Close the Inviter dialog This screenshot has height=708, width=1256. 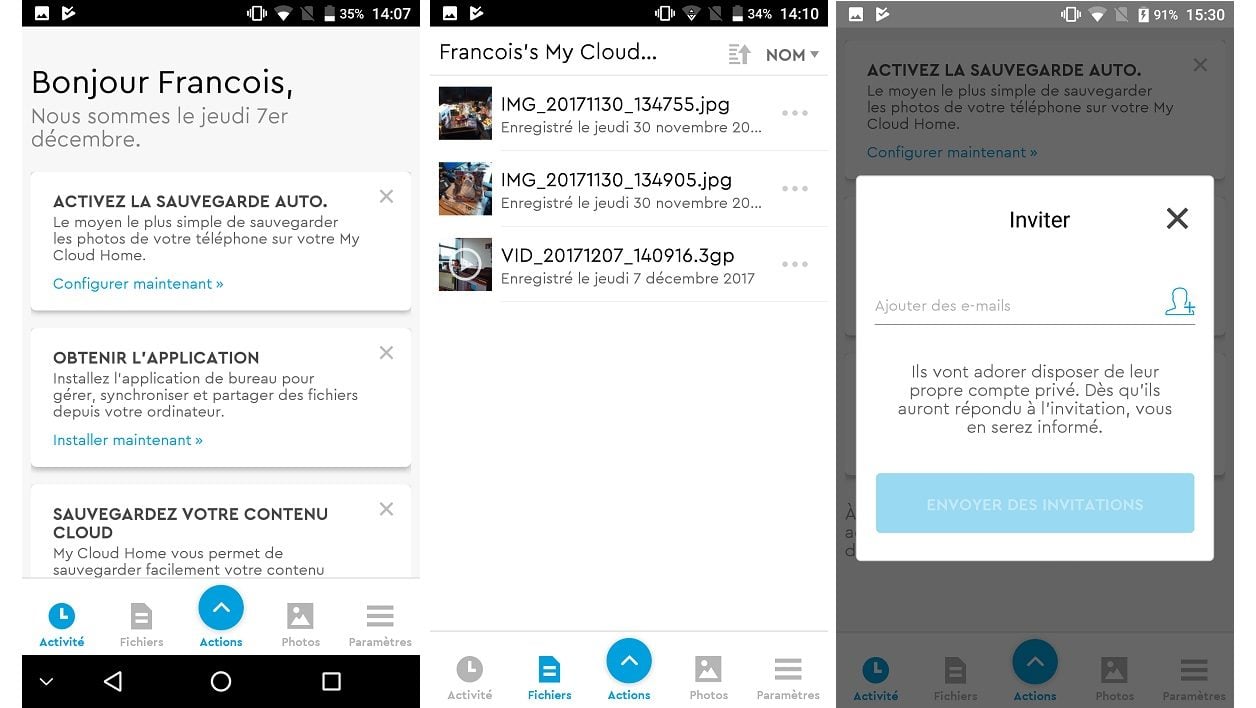1177,219
